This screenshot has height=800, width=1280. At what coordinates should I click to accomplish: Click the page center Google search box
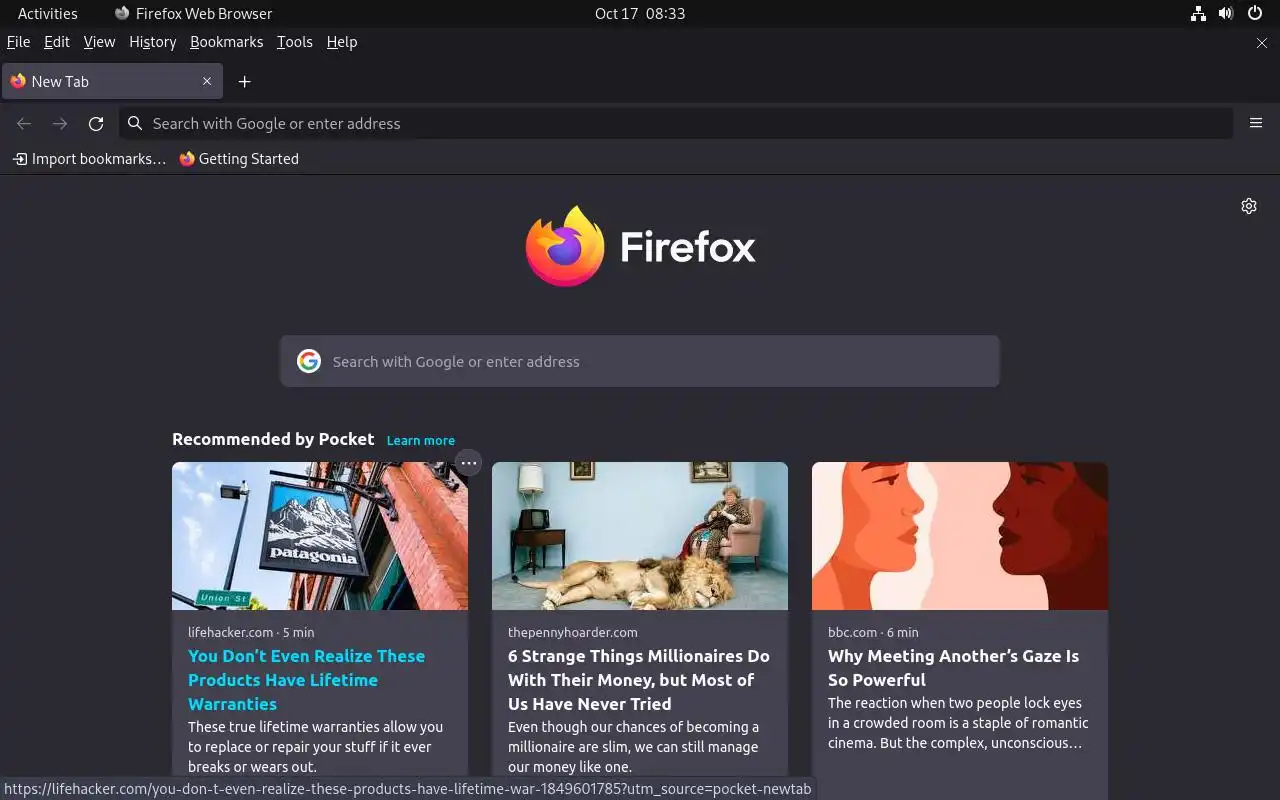tap(640, 361)
